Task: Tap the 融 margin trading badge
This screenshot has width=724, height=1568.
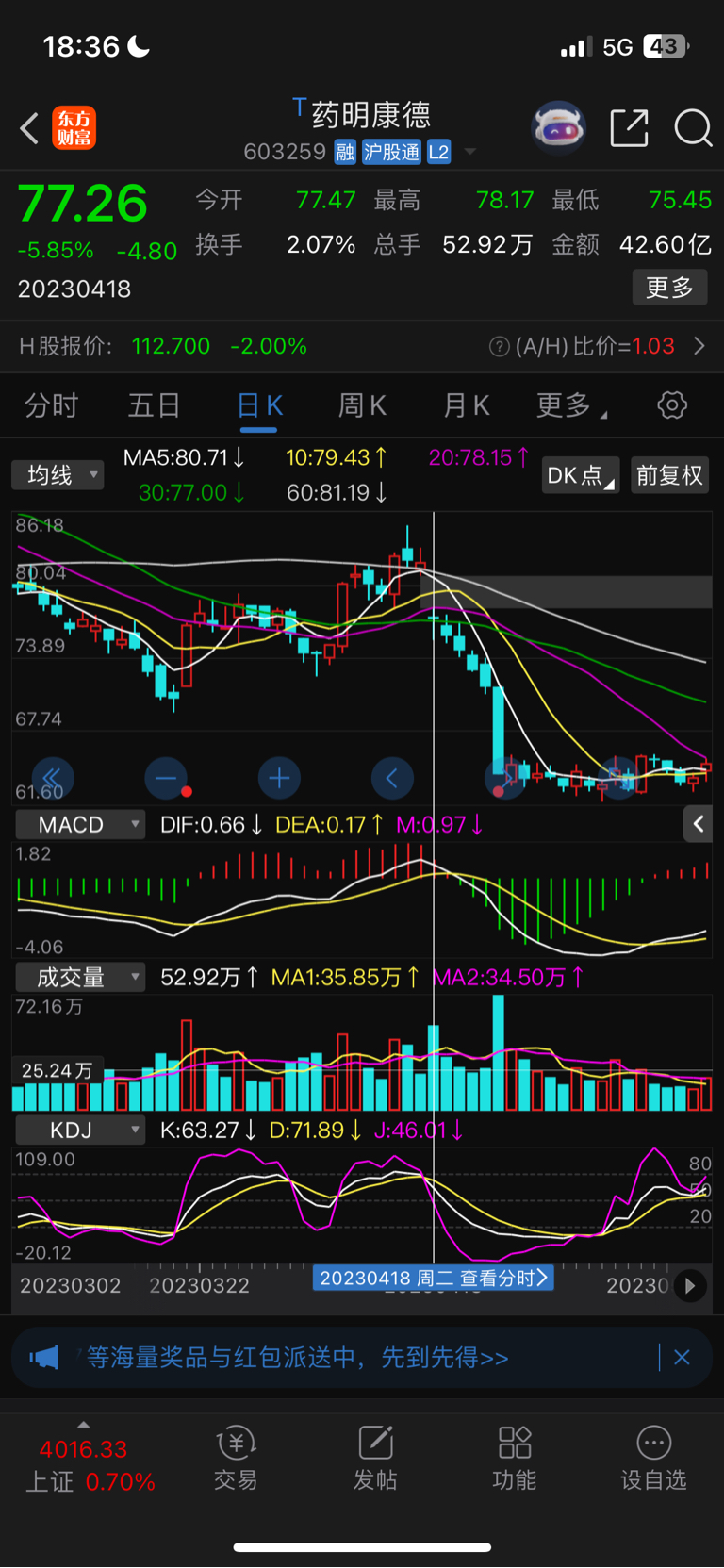Action: tap(345, 152)
